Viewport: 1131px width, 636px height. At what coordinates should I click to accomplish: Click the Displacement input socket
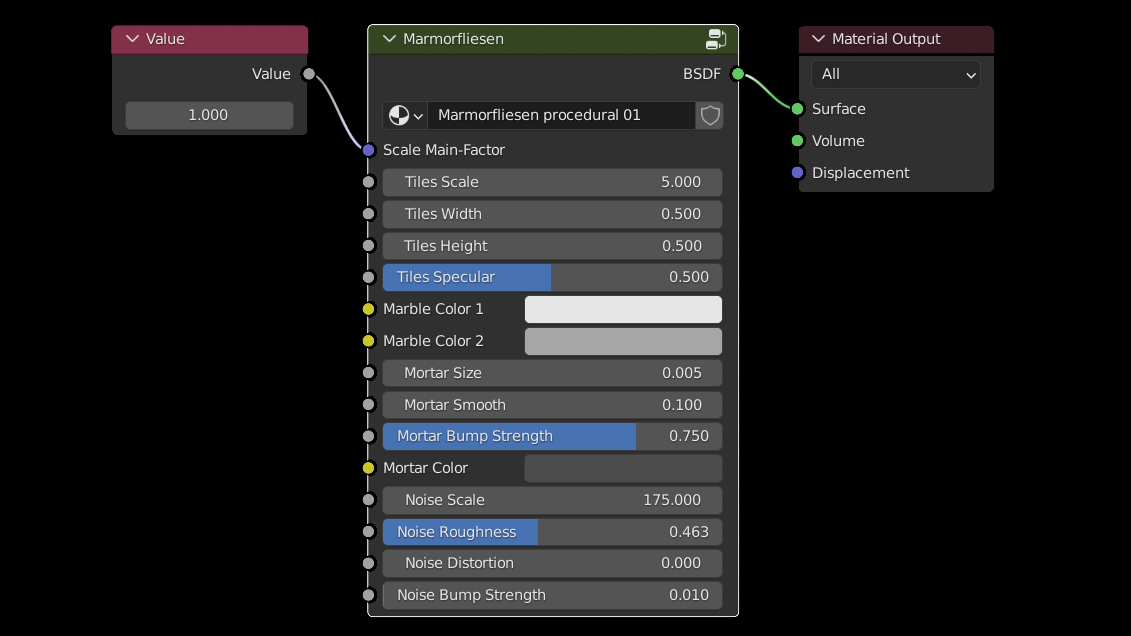[x=797, y=173]
